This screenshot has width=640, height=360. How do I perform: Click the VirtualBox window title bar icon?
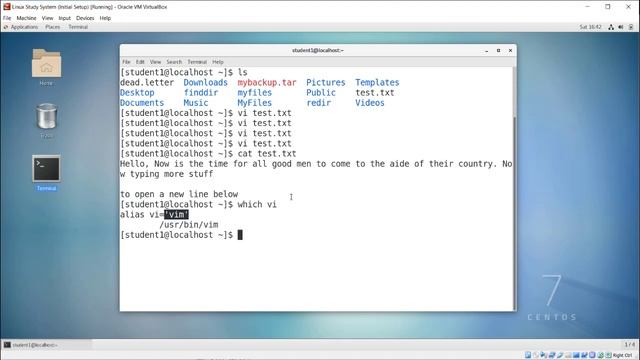[7, 7]
